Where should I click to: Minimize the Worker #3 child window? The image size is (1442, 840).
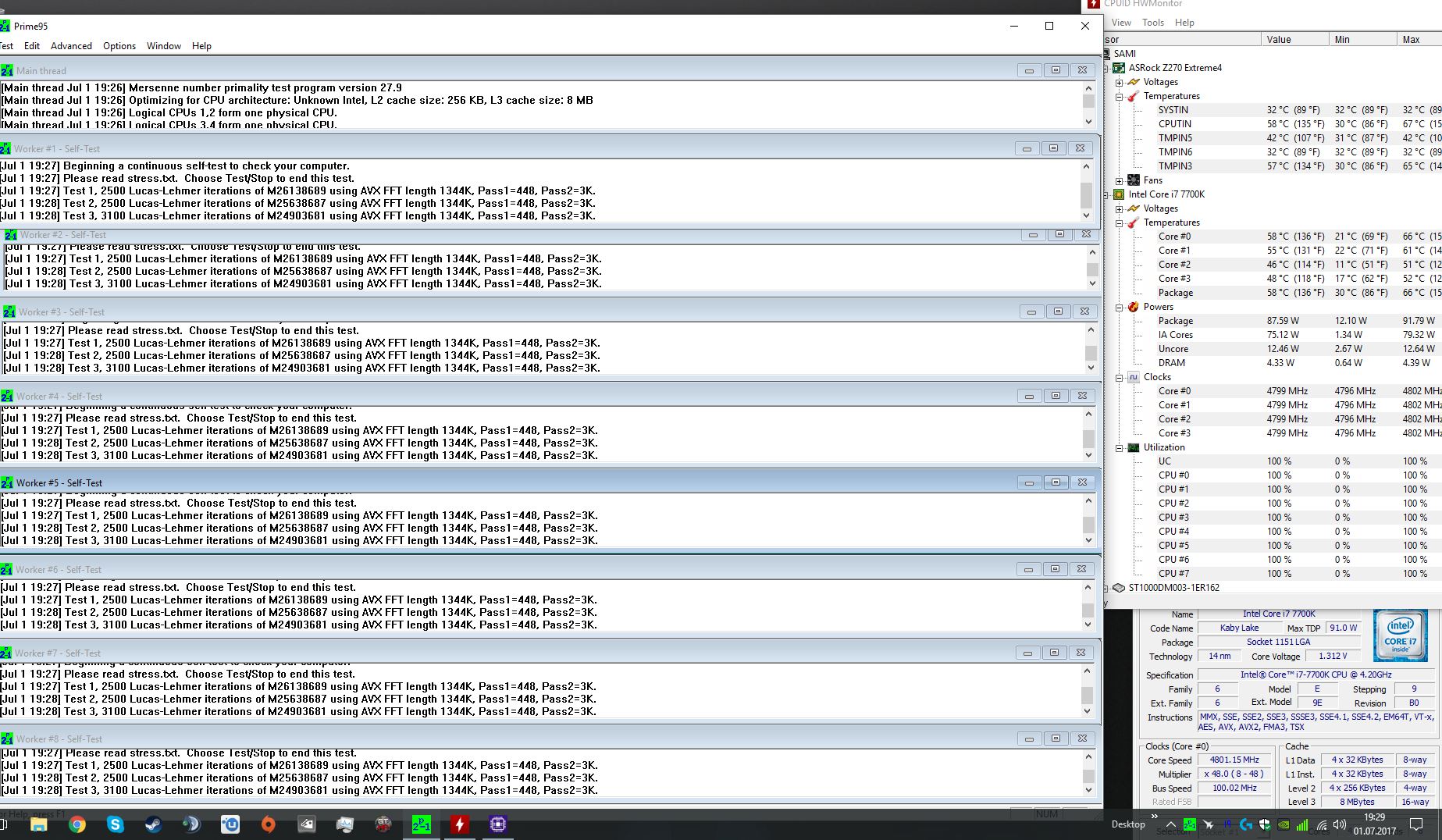(x=1031, y=311)
